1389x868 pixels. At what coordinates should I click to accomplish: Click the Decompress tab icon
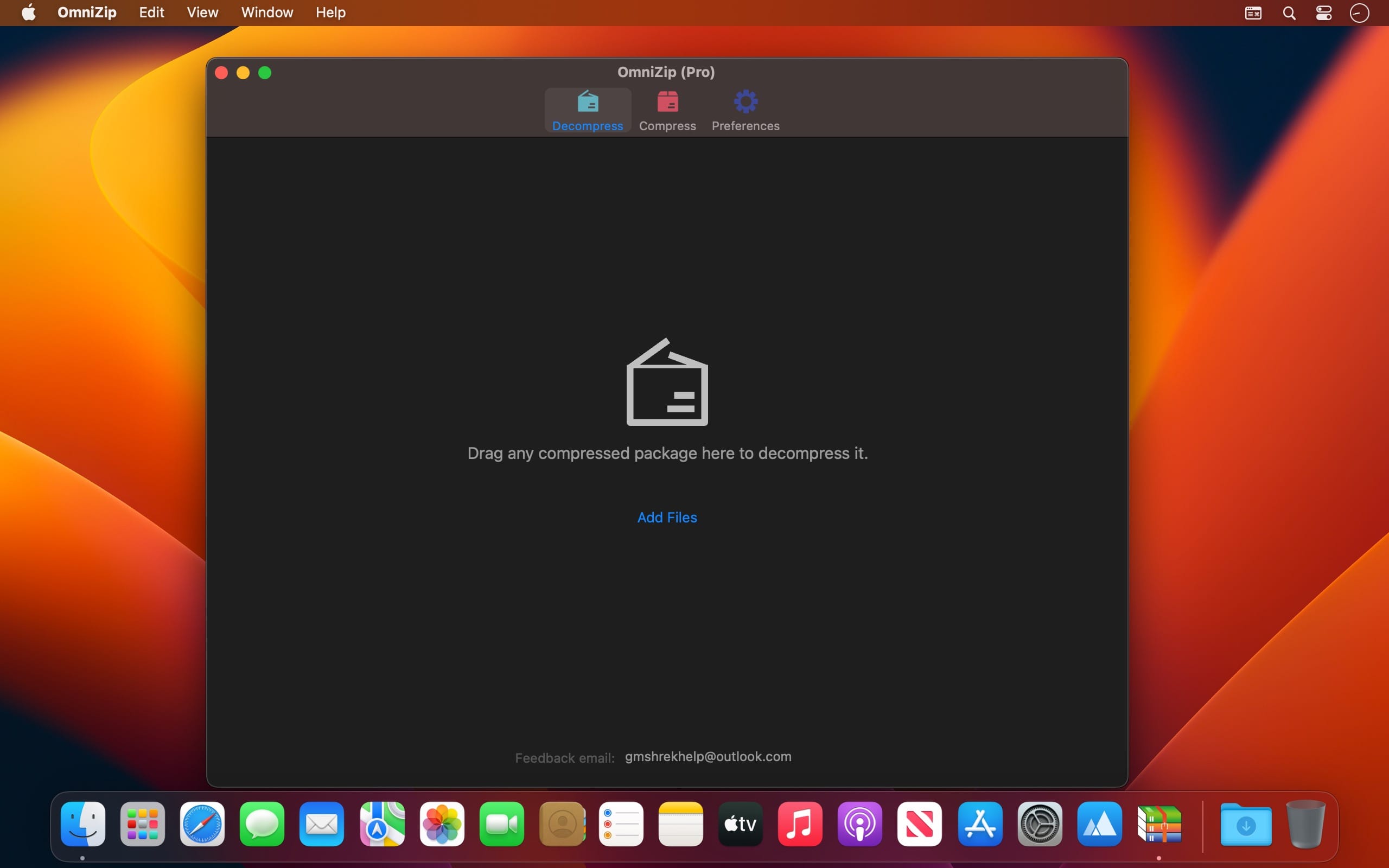point(588,100)
